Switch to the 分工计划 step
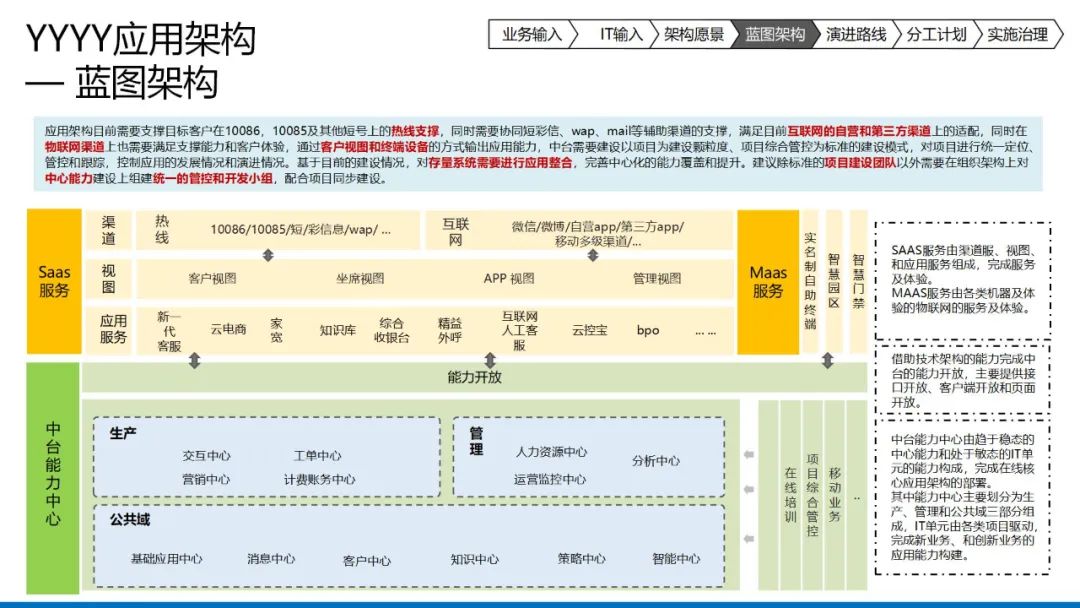 [937, 34]
